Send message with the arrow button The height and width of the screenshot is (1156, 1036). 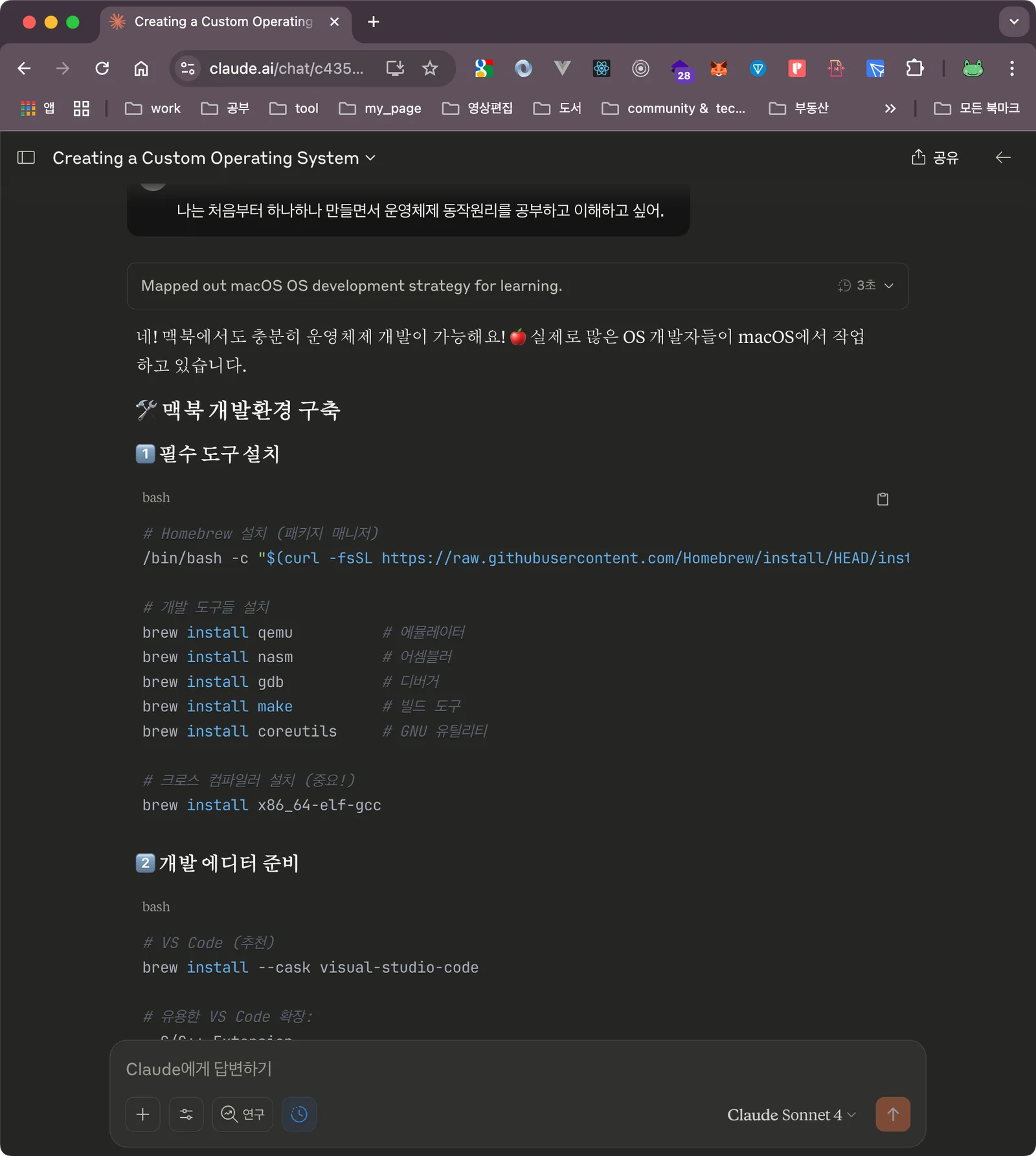pyautogui.click(x=893, y=1114)
